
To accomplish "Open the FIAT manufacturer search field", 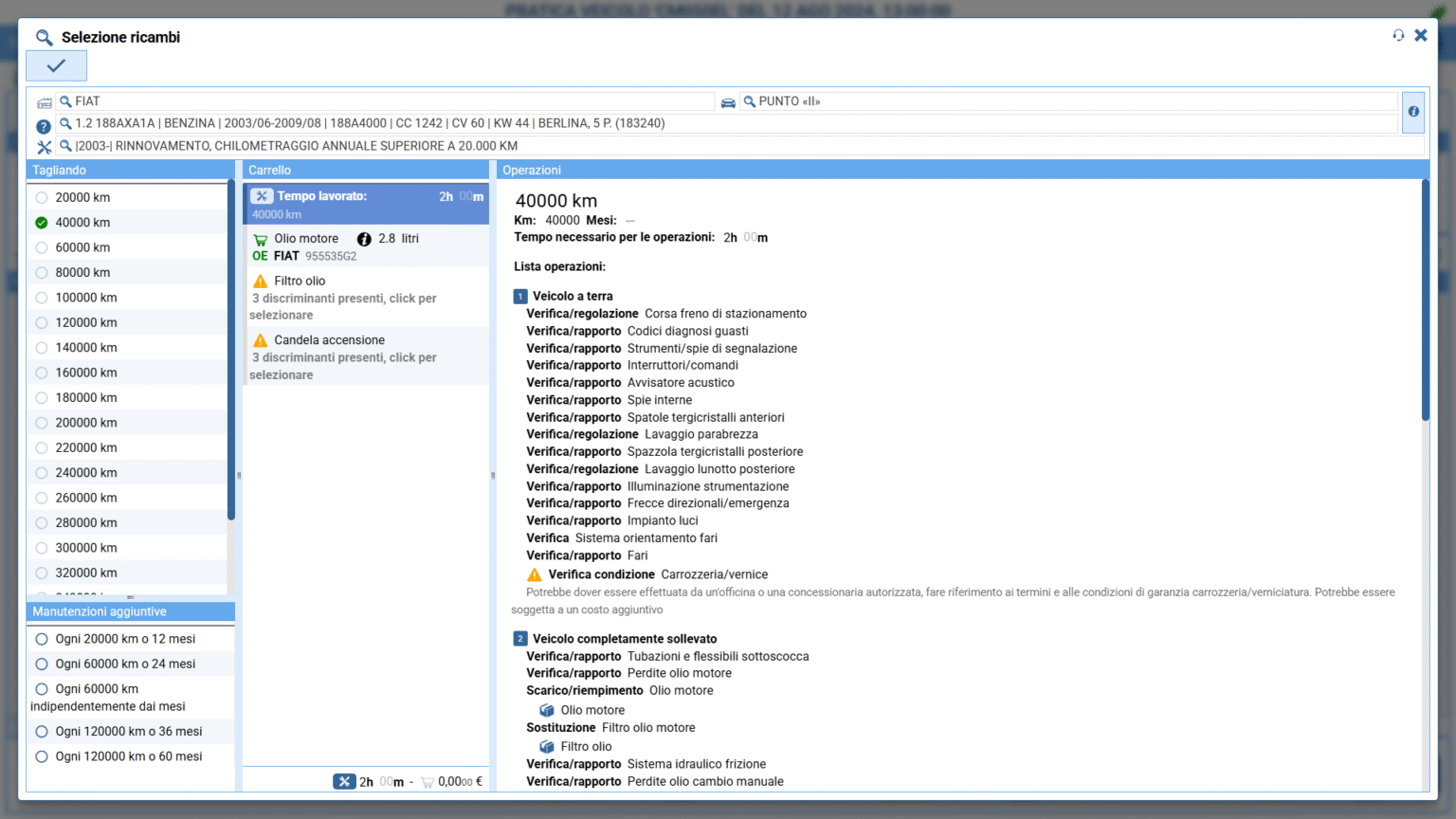I will [x=389, y=101].
